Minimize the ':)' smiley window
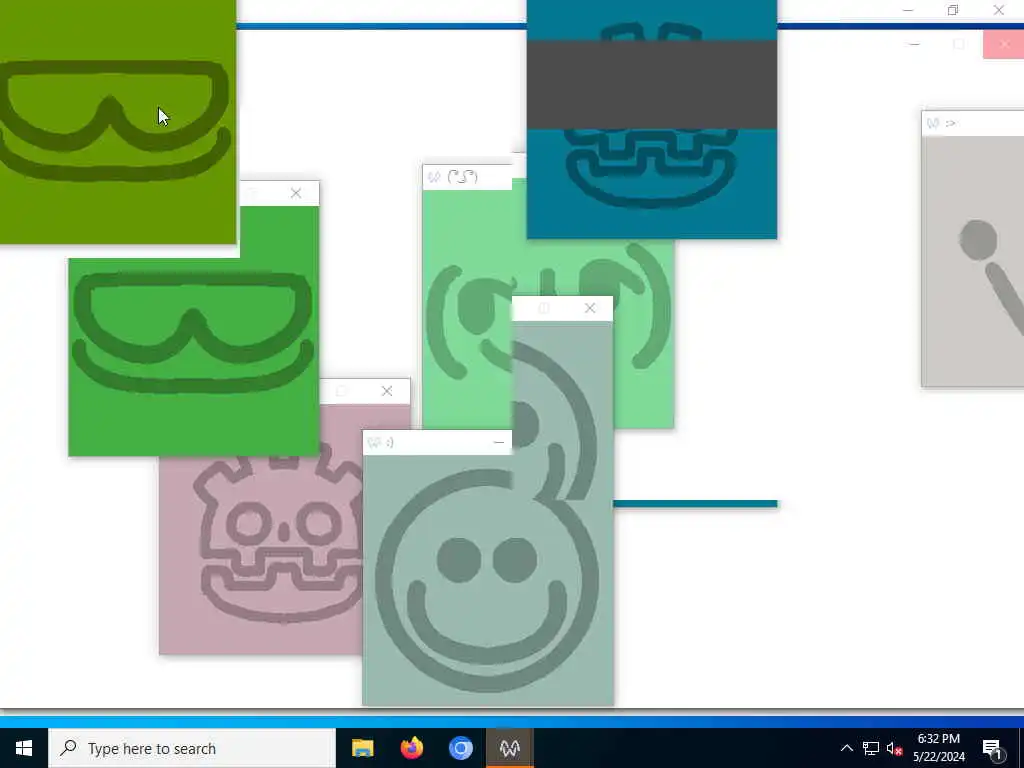 click(498, 443)
